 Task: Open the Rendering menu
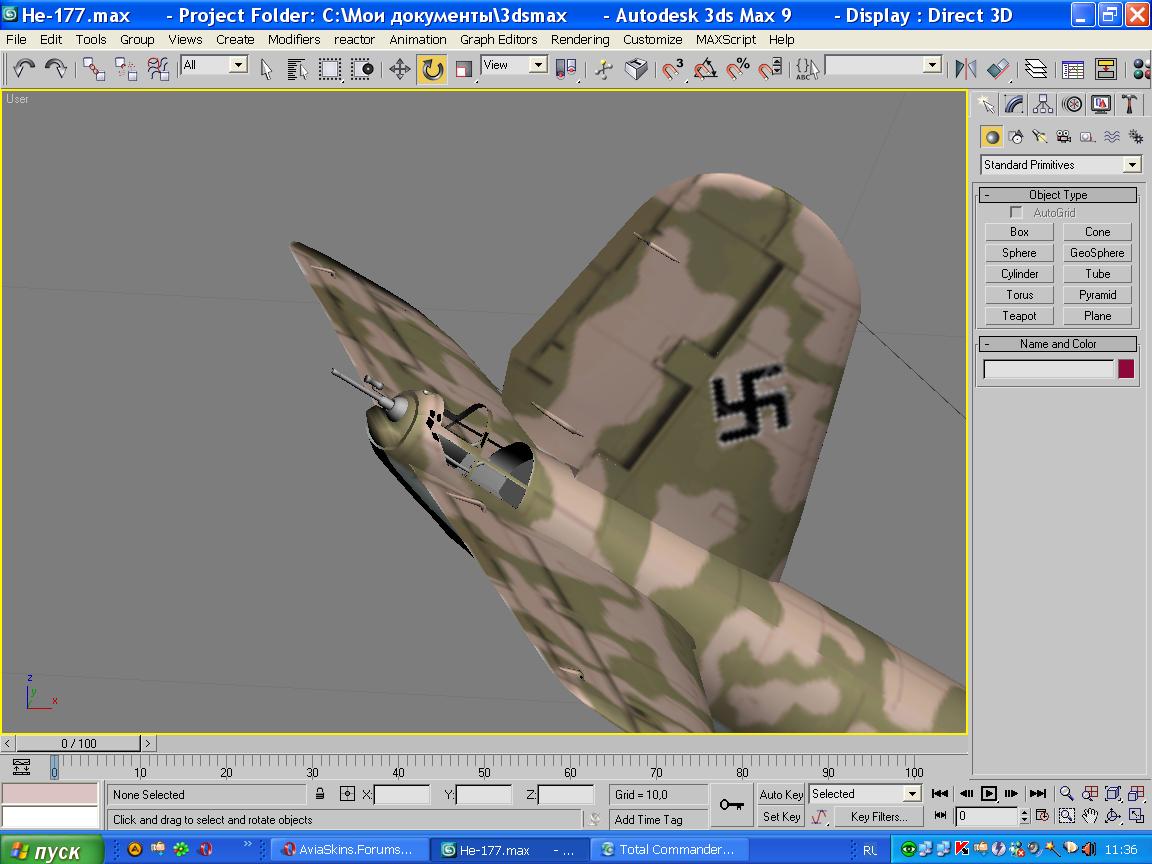click(x=580, y=39)
